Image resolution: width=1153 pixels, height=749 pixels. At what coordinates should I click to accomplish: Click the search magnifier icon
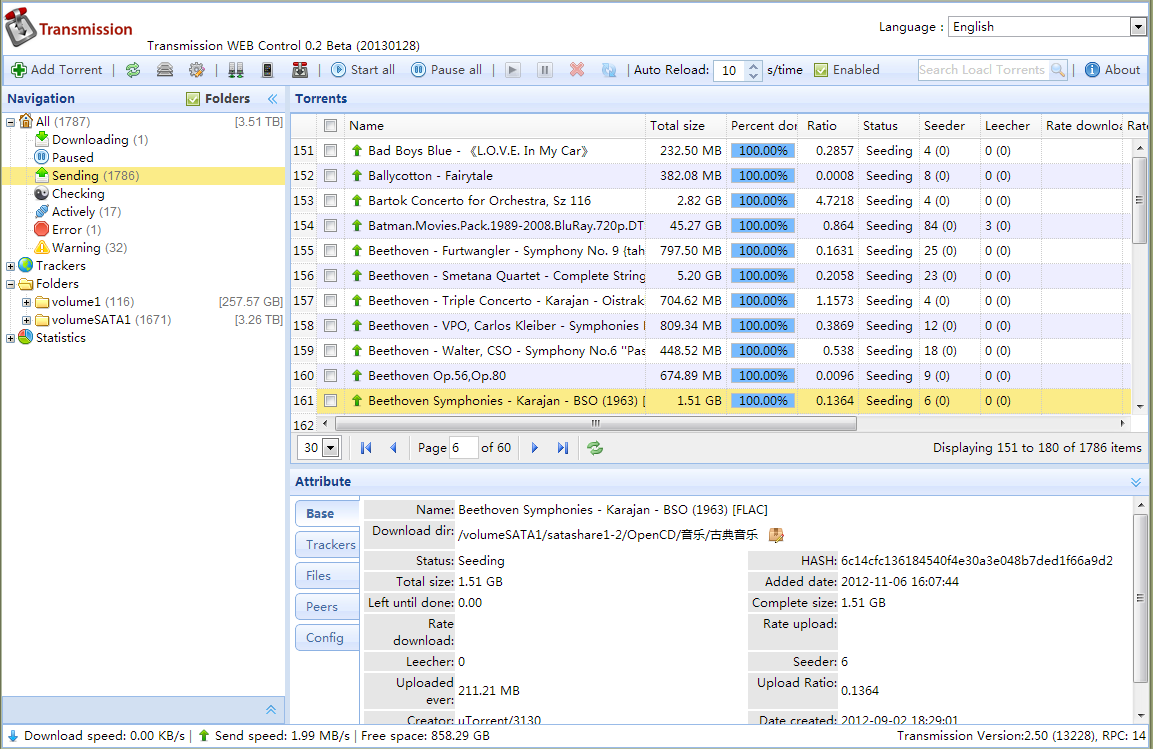tap(1058, 70)
